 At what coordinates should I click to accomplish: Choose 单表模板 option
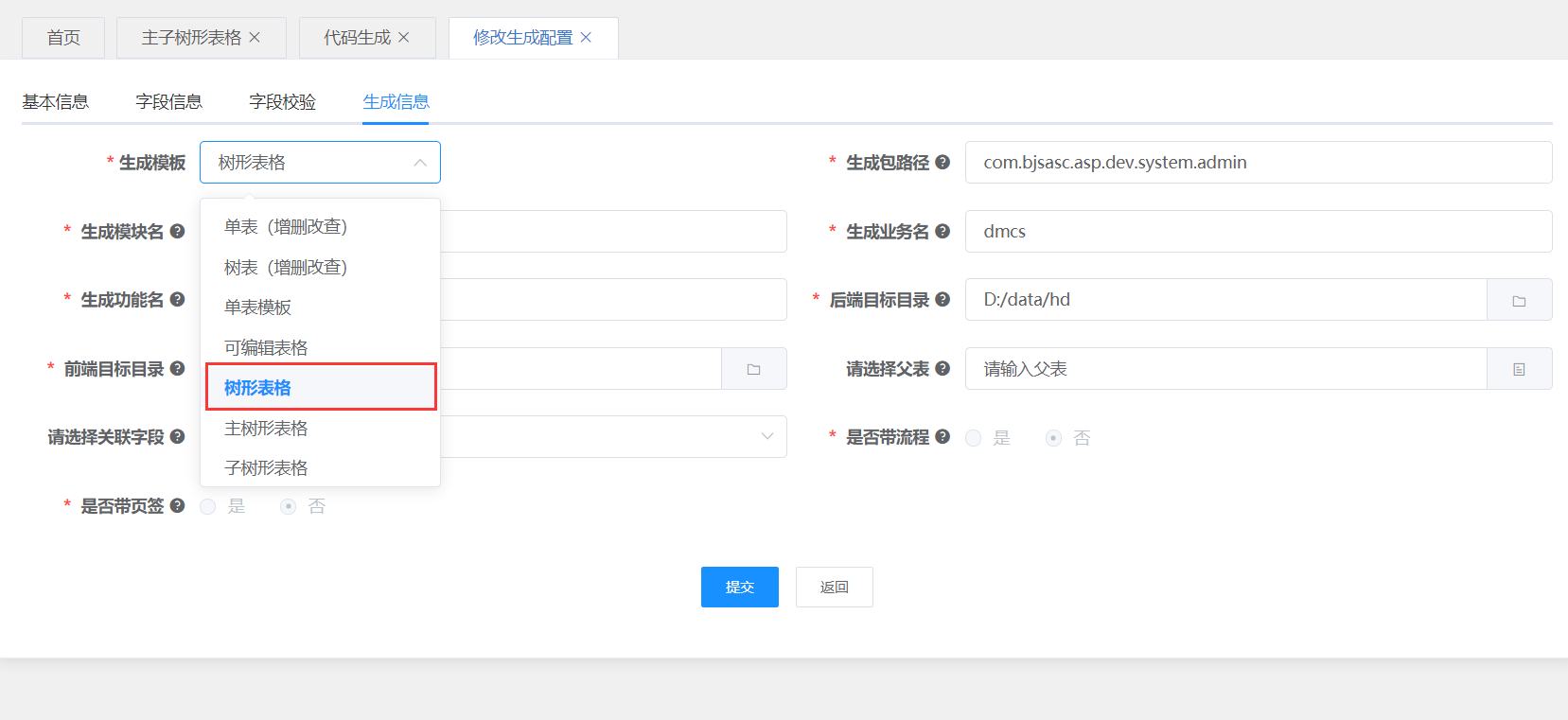click(x=321, y=307)
